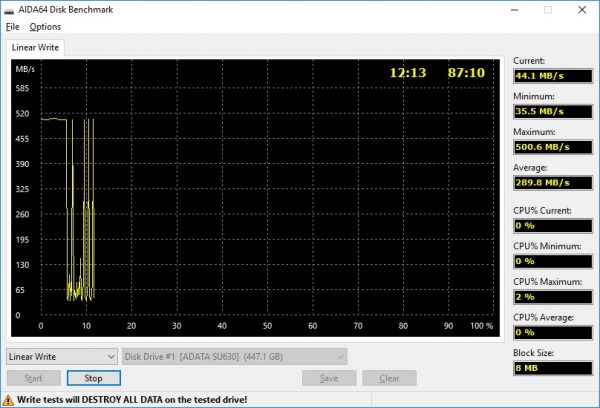600x408 pixels.
Task: Click the MB/s axis label on graph
Action: coord(25,69)
